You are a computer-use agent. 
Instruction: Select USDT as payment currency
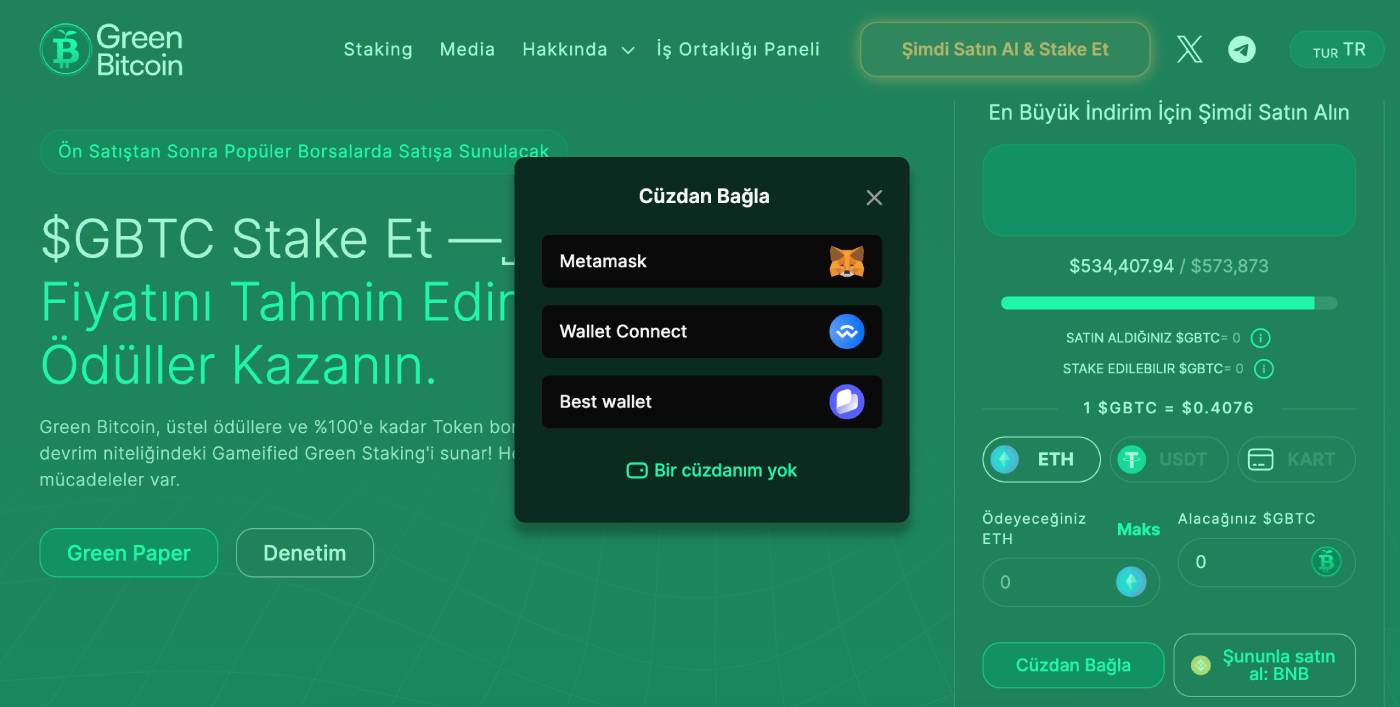click(x=1169, y=460)
